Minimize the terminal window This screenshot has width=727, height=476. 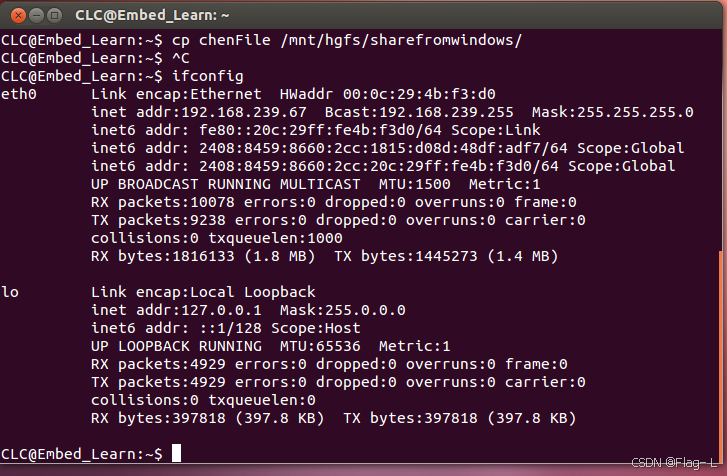coord(36,16)
